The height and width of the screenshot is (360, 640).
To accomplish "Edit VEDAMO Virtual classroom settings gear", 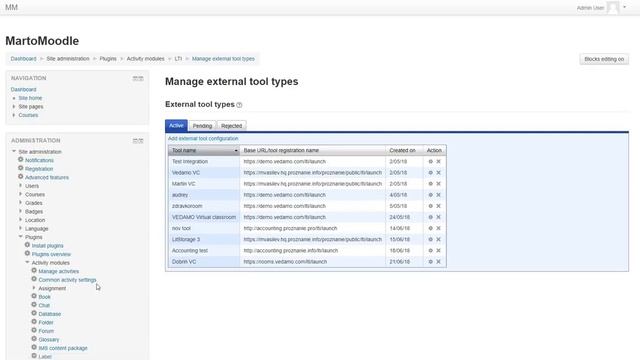I will tap(430, 217).
